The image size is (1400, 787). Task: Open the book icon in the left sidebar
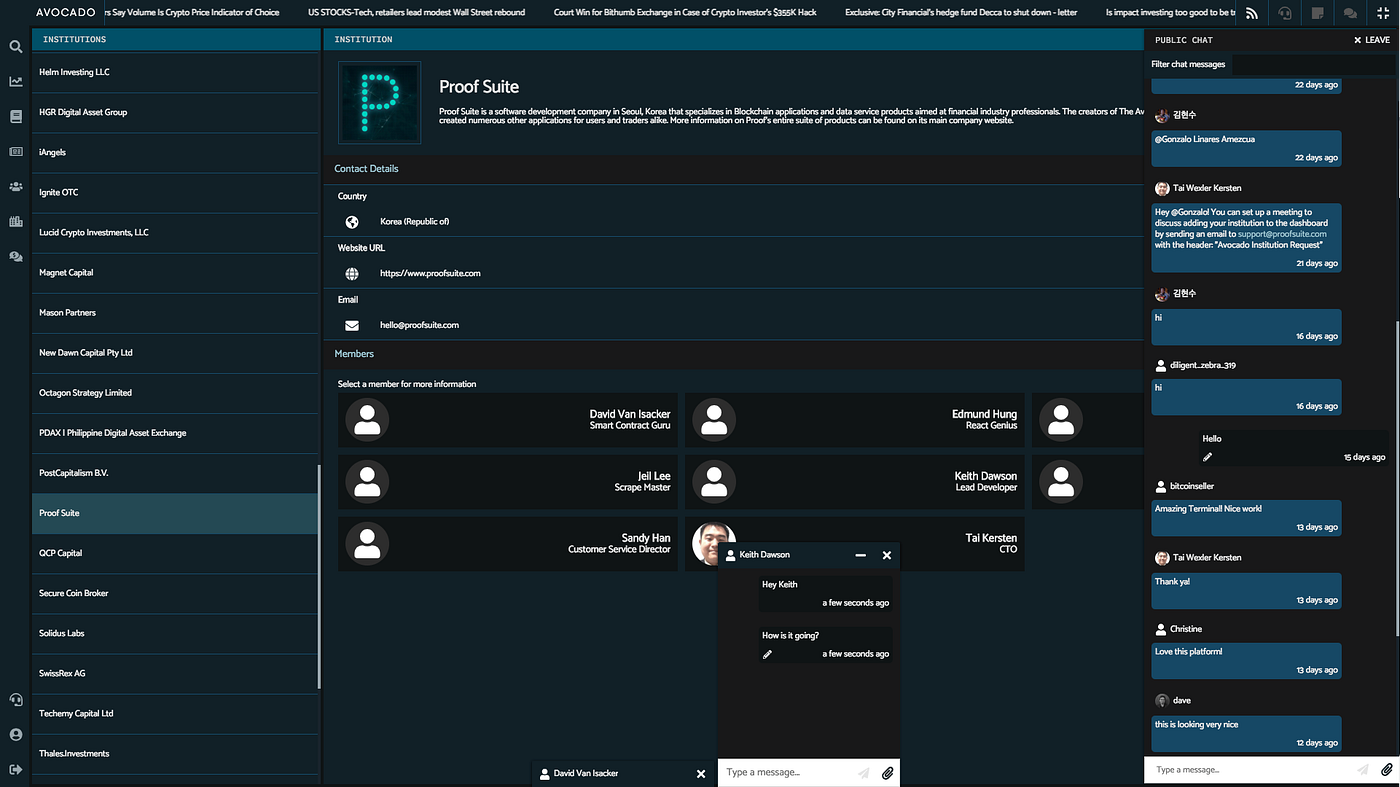point(16,117)
